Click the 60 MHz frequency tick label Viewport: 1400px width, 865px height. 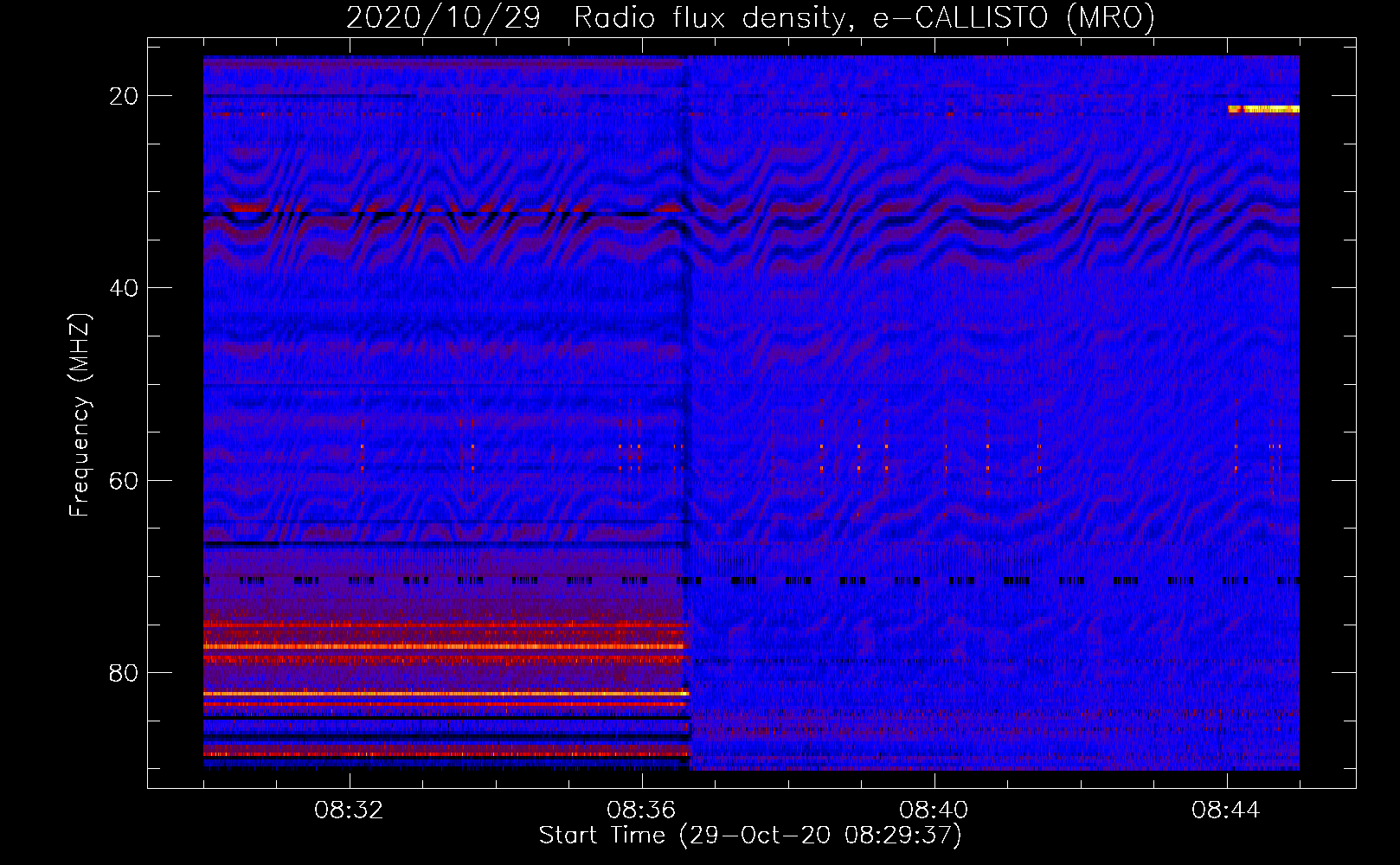click(x=125, y=480)
